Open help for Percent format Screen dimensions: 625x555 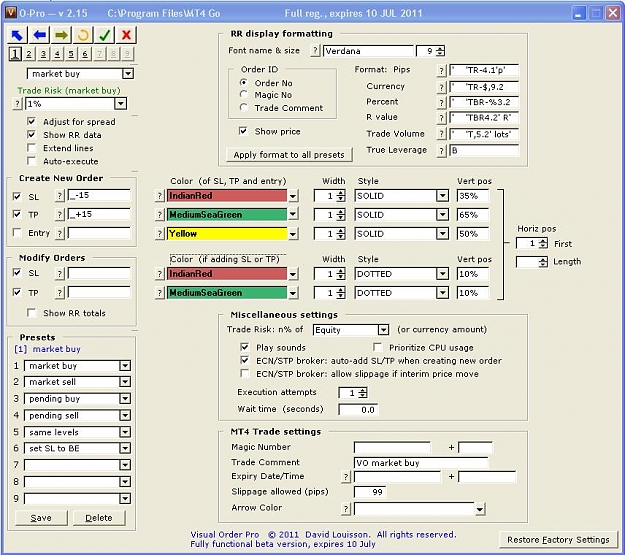point(441,102)
